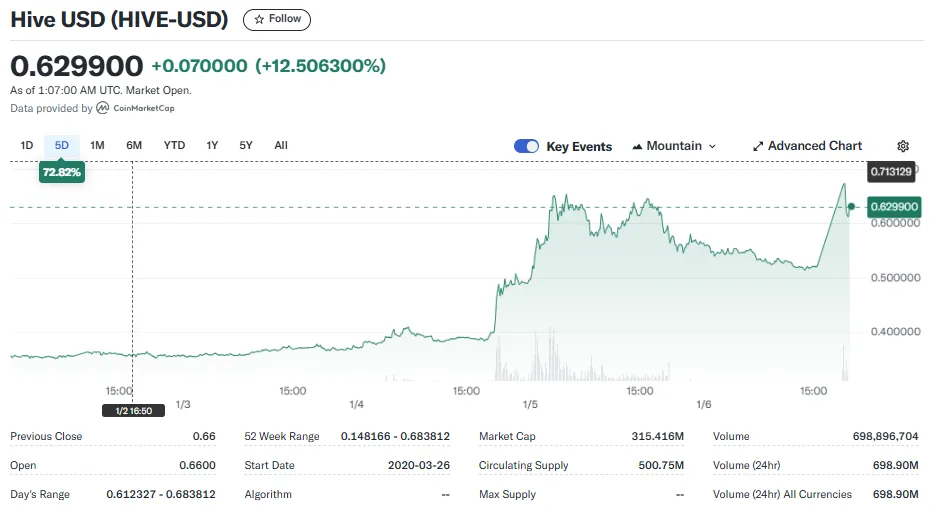
Task: Click the CoinMarketCap logo
Action: (x=136, y=108)
